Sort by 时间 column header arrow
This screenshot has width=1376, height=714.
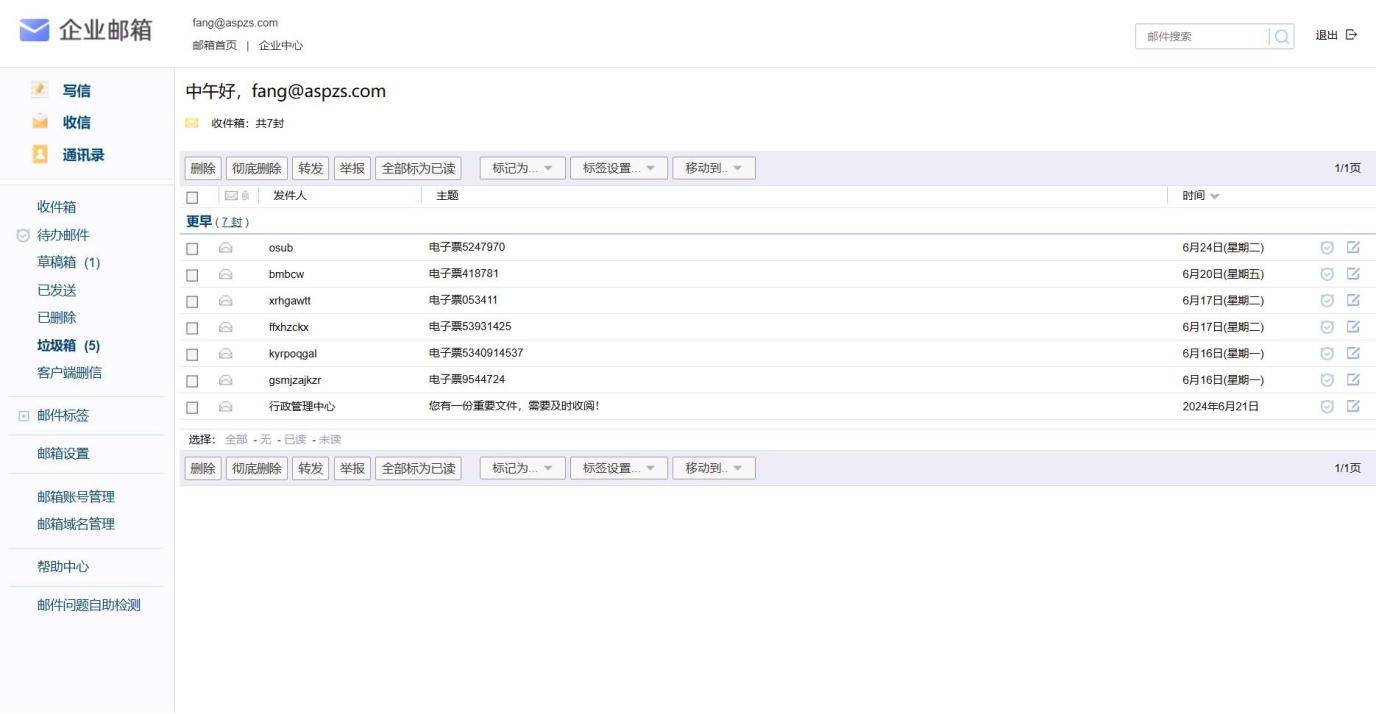pyautogui.click(x=1214, y=196)
